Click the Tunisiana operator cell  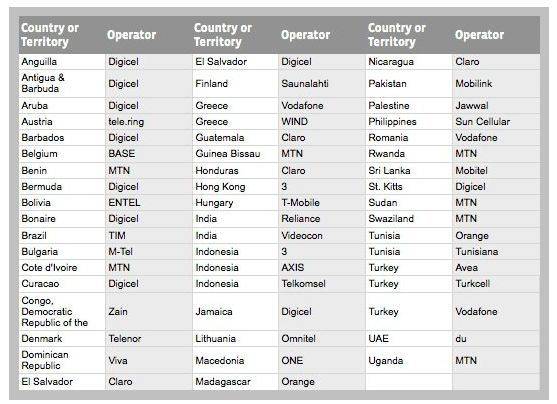496,252
